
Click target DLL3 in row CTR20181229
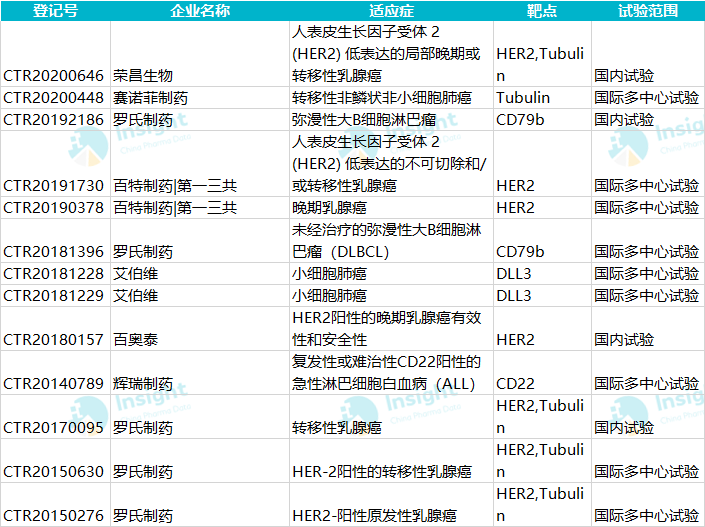[513, 296]
